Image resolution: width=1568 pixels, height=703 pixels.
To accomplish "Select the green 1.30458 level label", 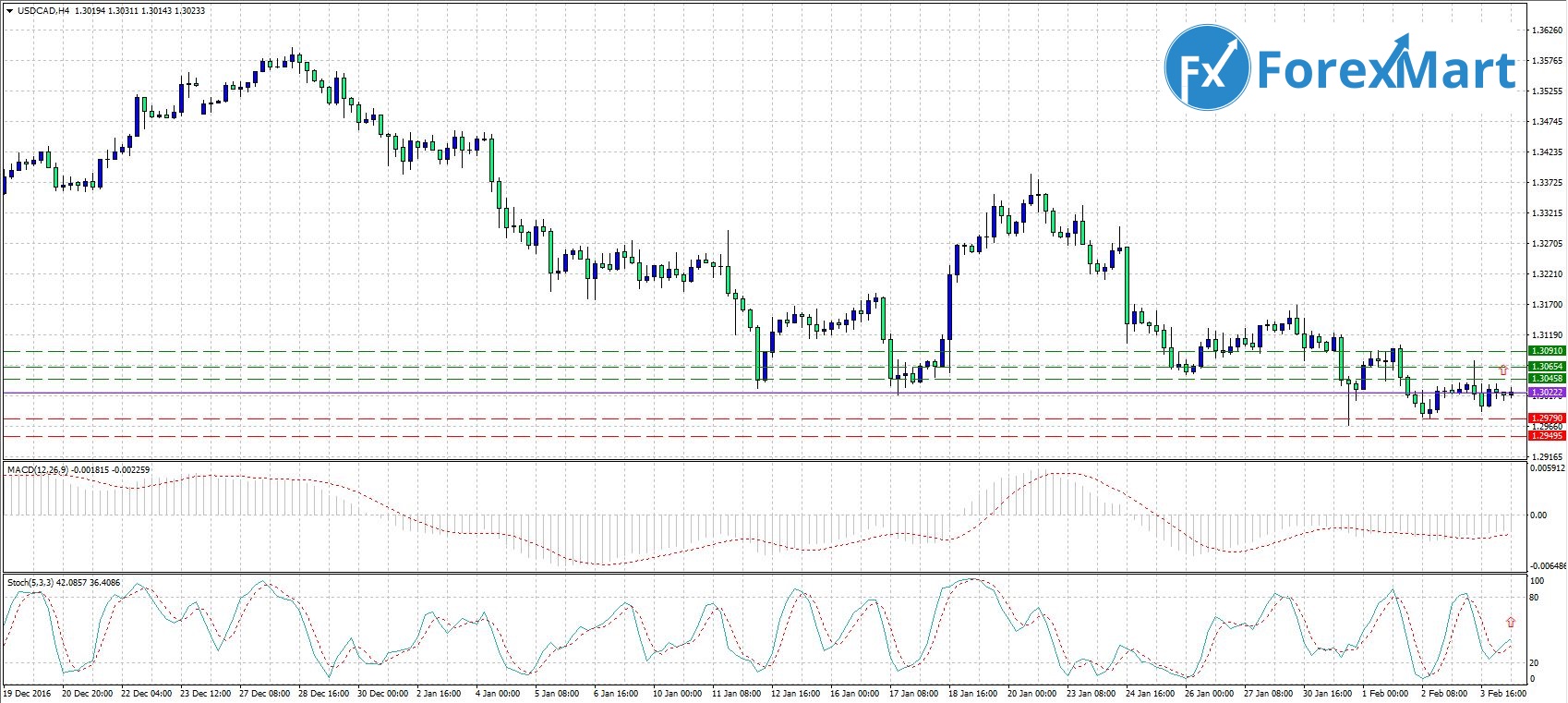I will 1547,379.
